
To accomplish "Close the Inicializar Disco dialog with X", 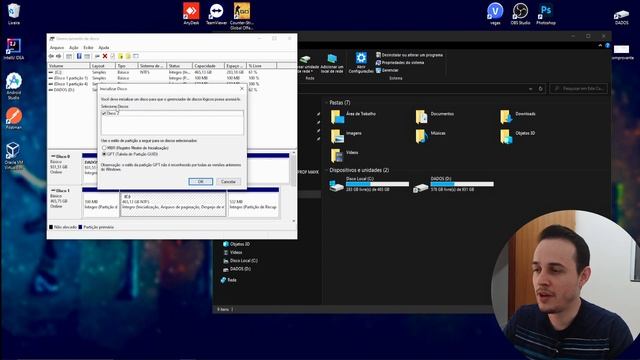I will tap(242, 88).
